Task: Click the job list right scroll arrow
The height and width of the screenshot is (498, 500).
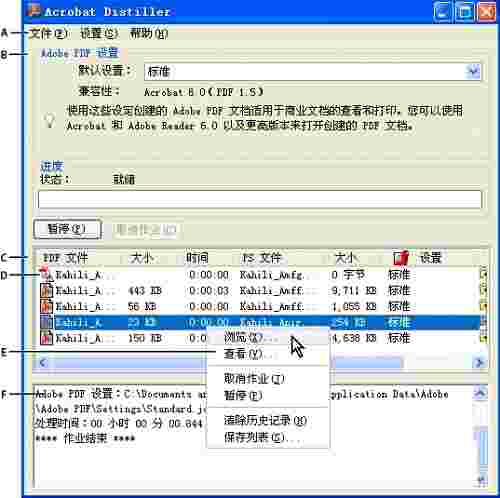Action: tap(479, 362)
